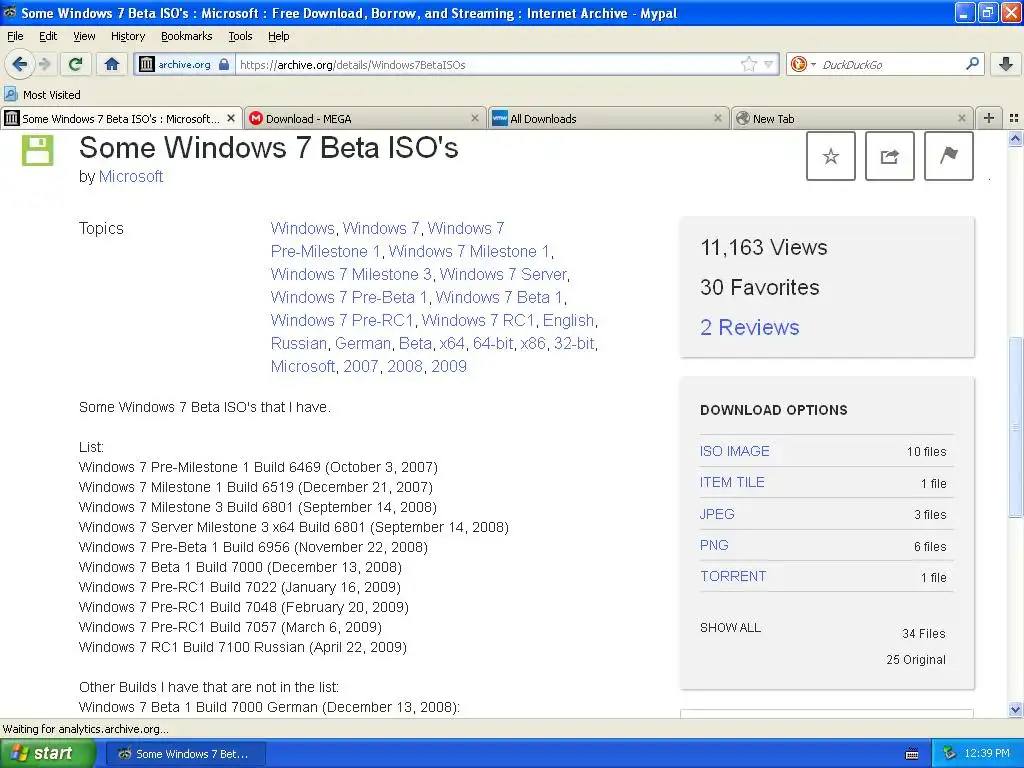
Task: Click the system tray network icon
Action: (950, 754)
